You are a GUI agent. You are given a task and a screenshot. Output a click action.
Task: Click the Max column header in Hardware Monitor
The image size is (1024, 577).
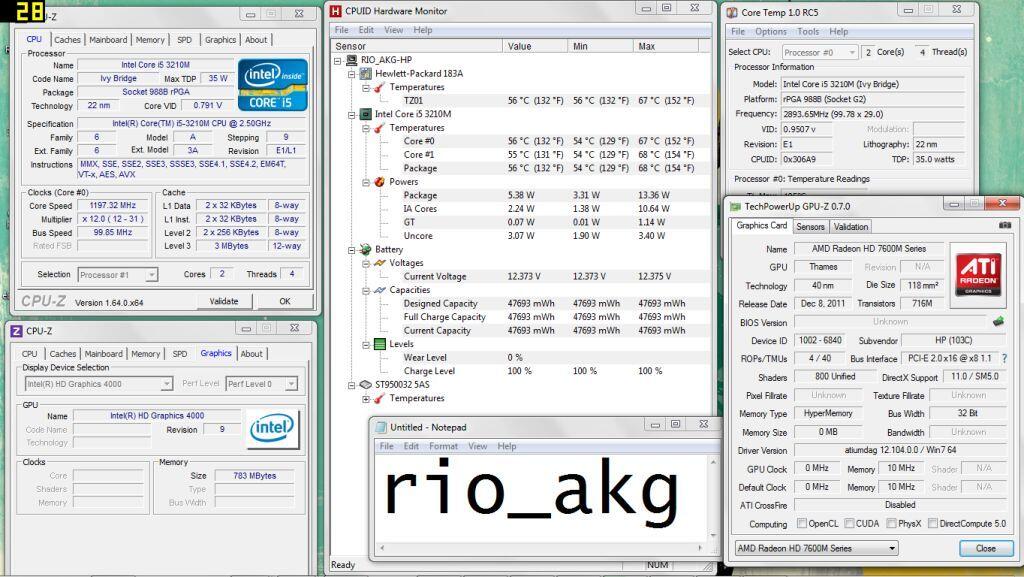[x=665, y=46]
